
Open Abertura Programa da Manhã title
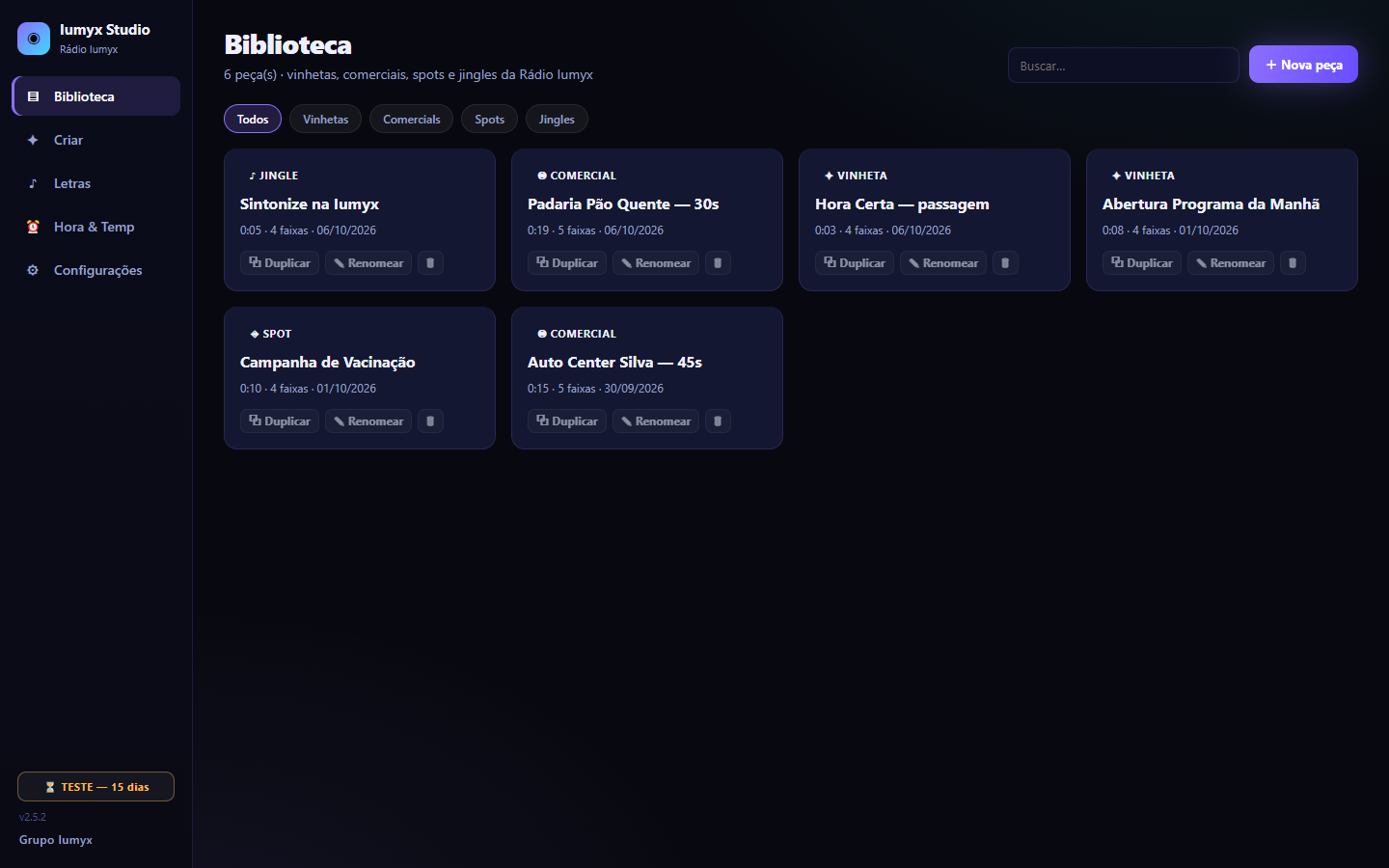pyautogui.click(x=1211, y=204)
